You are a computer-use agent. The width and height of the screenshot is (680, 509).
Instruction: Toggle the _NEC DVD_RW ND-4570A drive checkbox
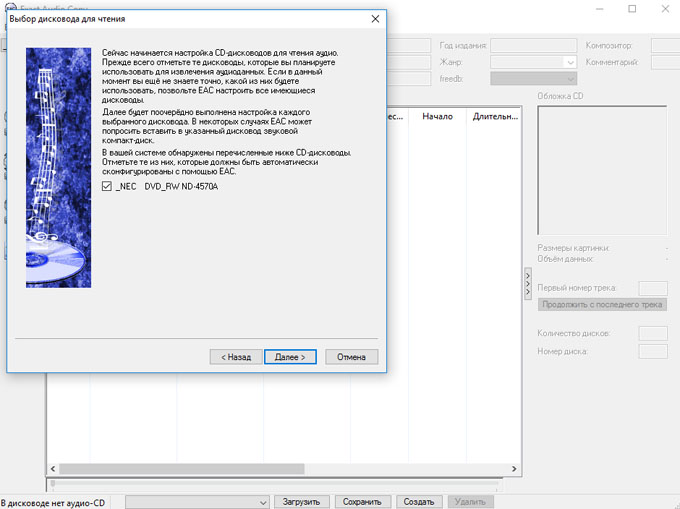point(107,186)
